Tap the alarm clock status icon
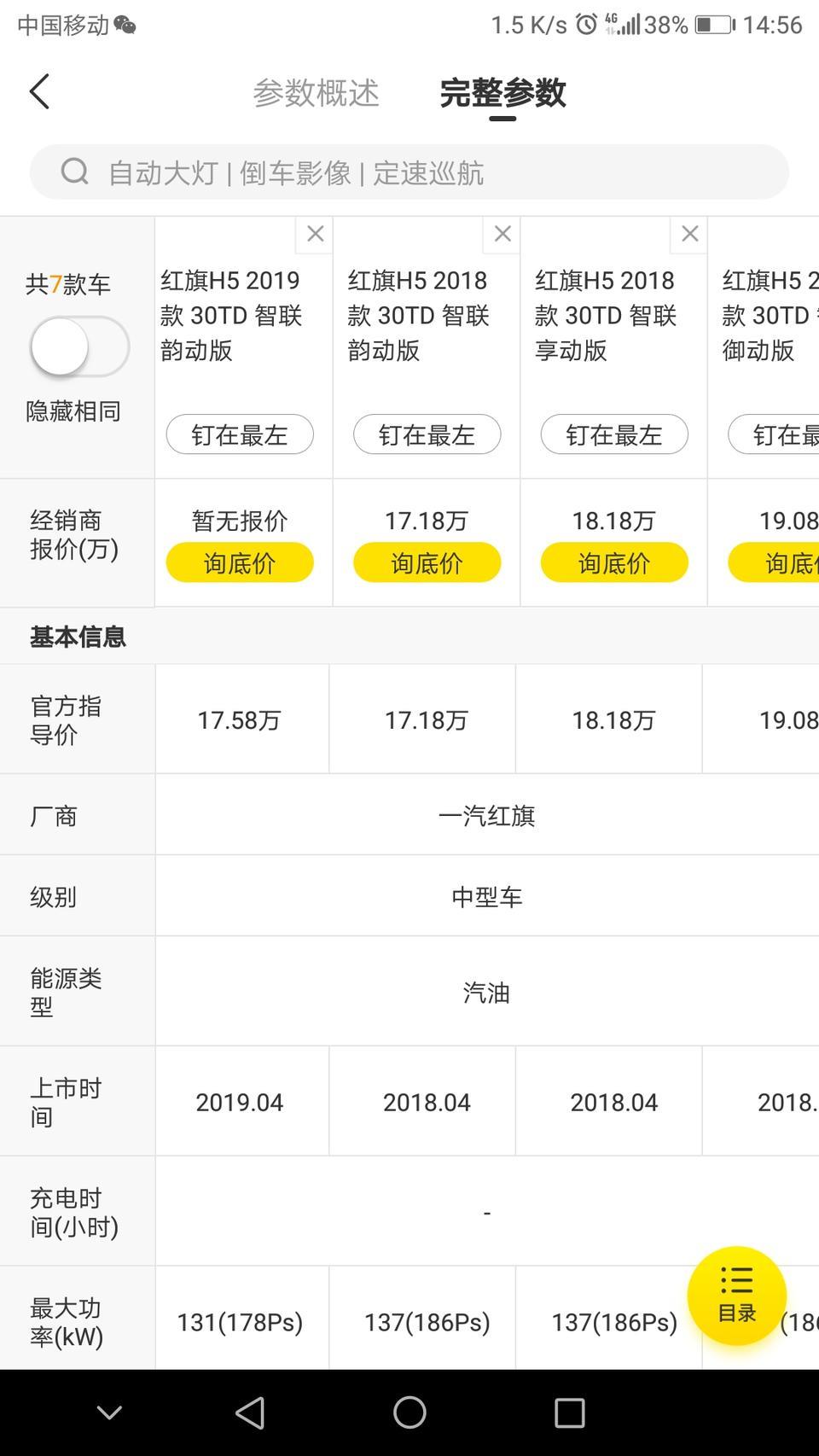 click(x=586, y=24)
